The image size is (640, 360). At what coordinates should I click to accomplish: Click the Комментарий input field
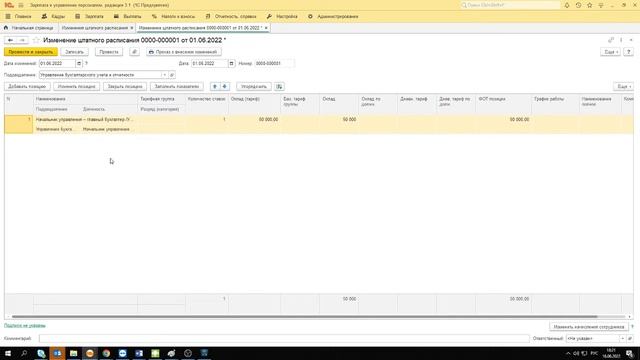tap(284, 338)
